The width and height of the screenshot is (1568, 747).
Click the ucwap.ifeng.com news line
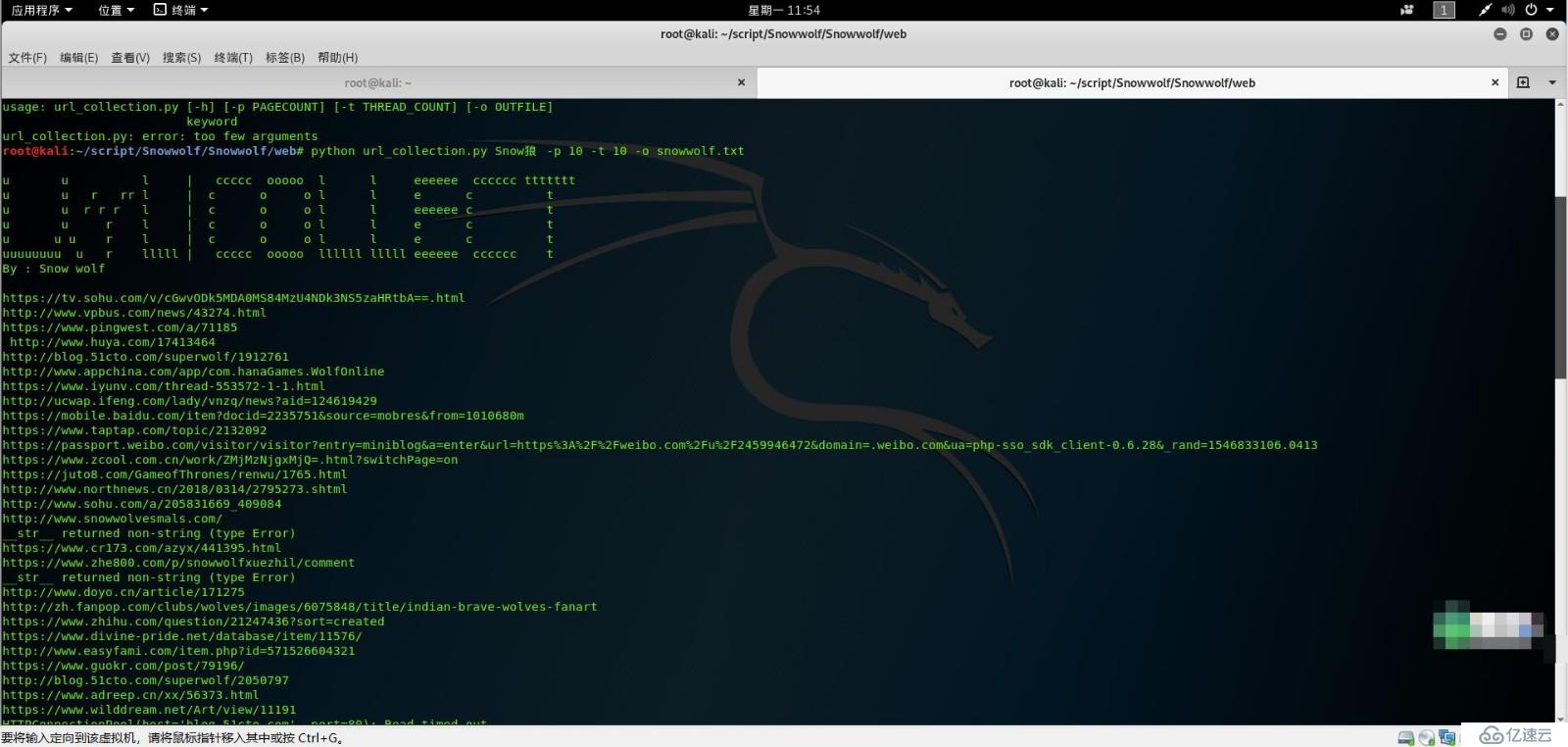tap(189, 401)
